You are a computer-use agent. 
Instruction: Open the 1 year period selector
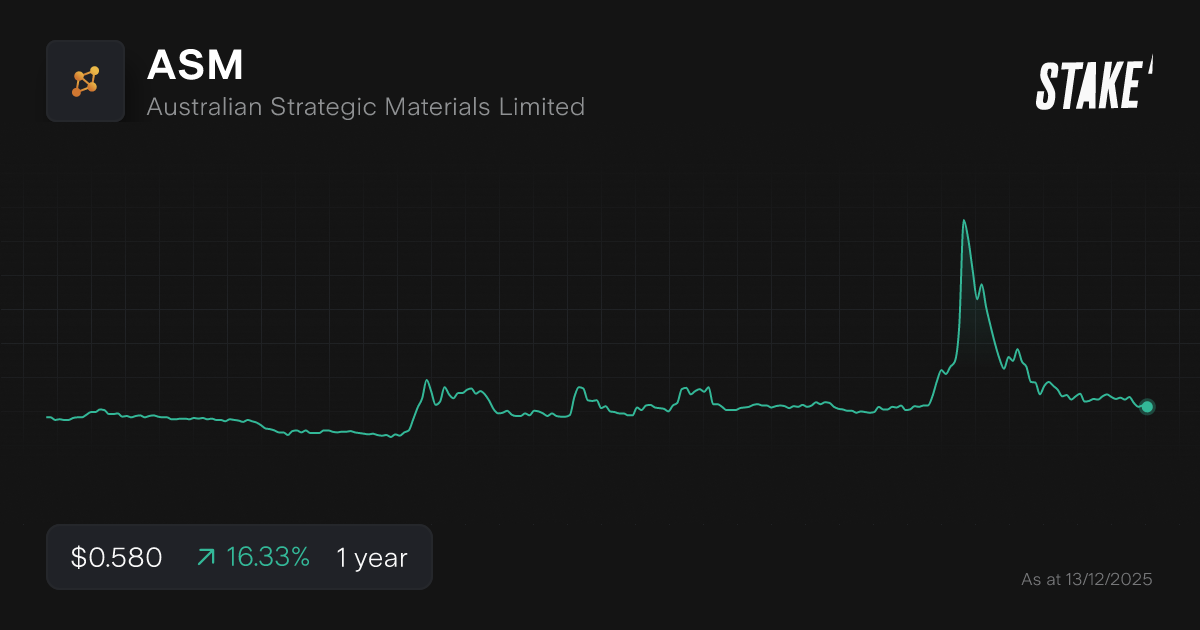click(x=371, y=558)
